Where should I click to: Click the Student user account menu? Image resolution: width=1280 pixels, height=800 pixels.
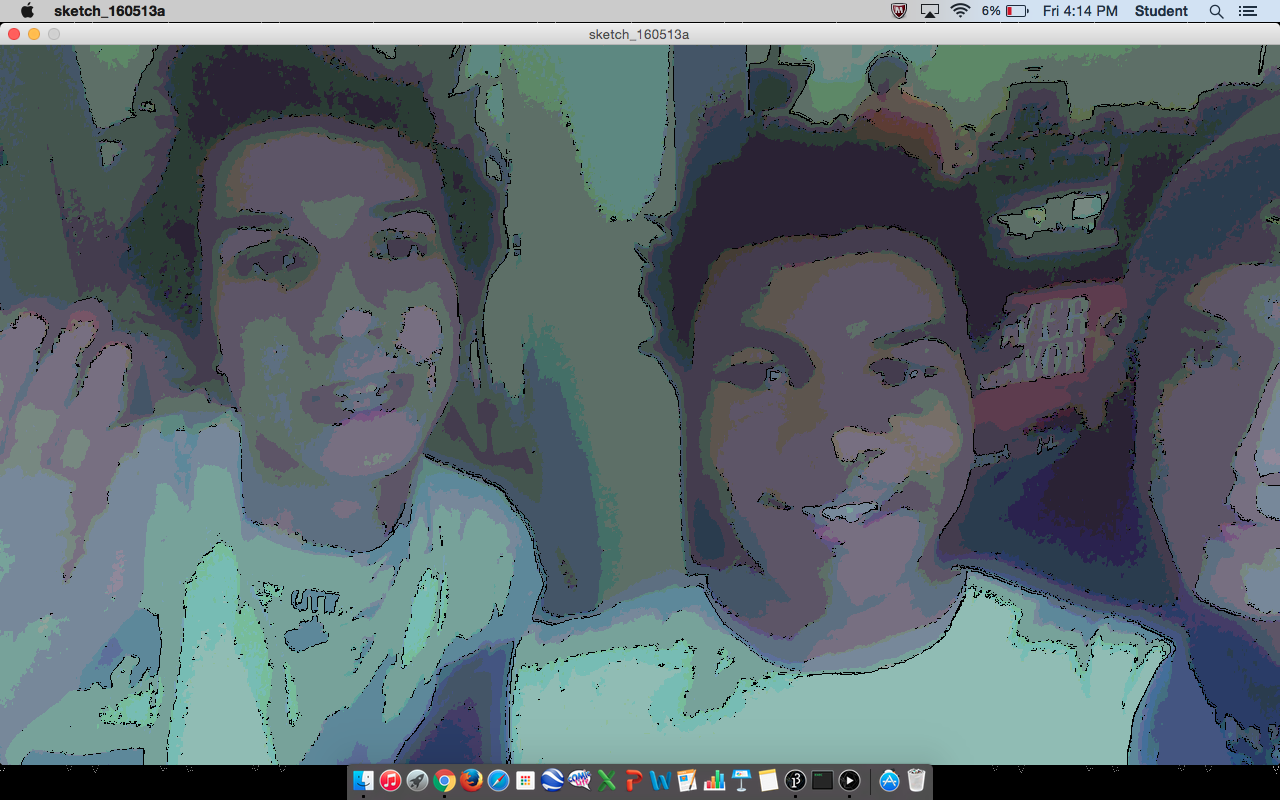(1161, 11)
